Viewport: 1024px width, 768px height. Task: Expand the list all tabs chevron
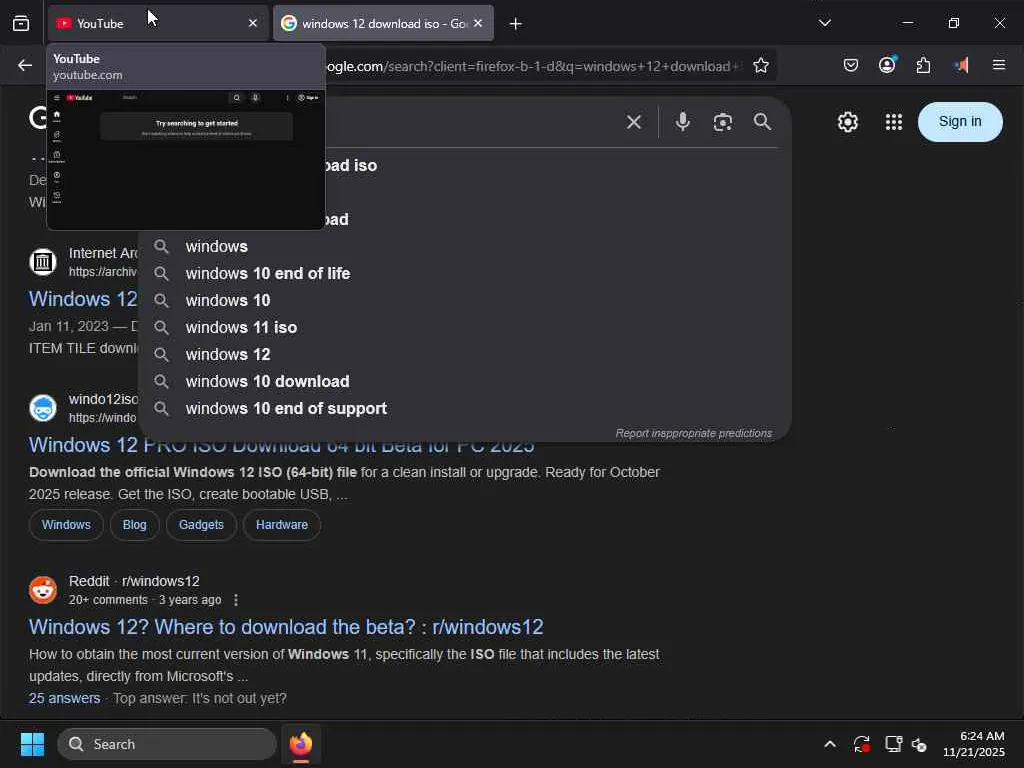tap(825, 23)
